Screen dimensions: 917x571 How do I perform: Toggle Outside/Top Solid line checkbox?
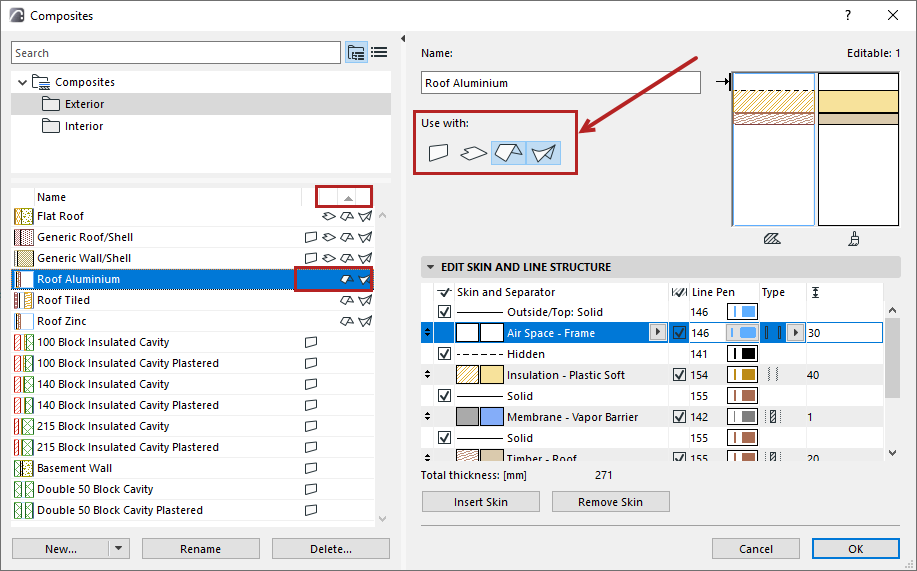coord(444,312)
